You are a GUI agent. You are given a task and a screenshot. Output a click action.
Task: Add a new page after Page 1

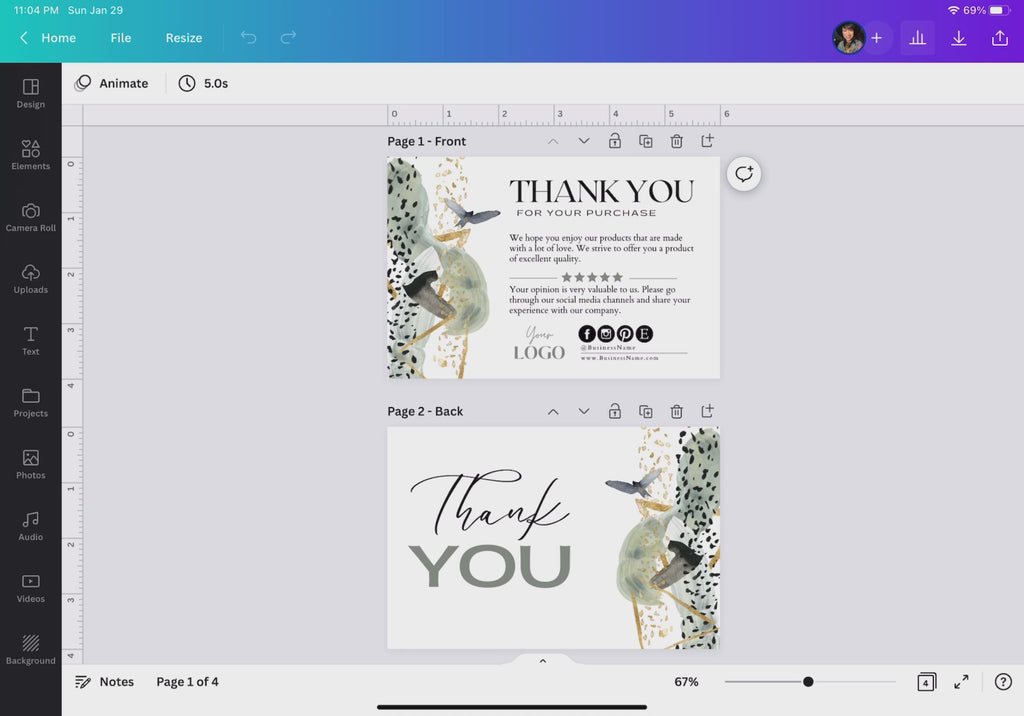[707, 140]
